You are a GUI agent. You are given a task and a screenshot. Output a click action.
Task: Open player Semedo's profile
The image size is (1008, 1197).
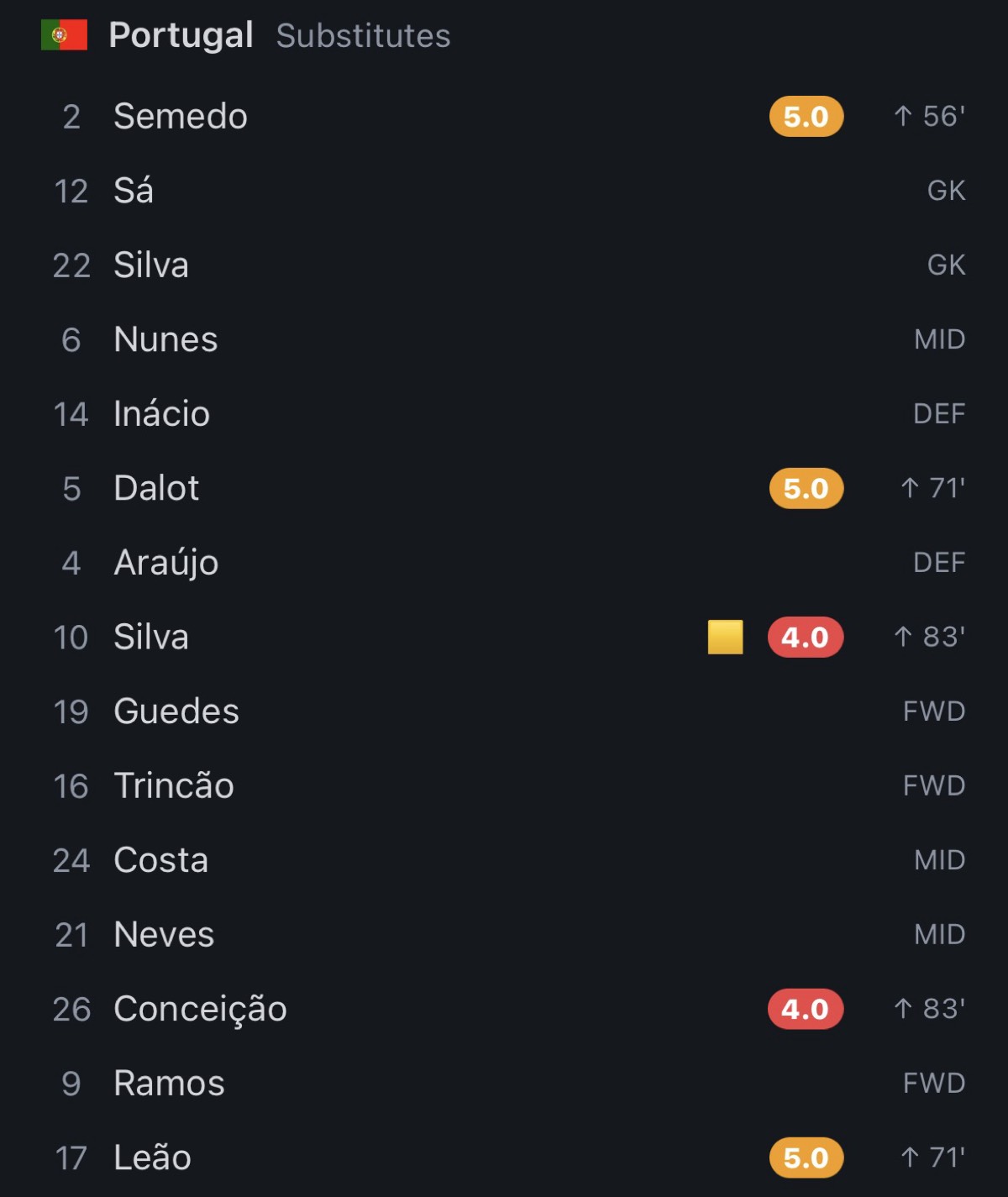[504, 117]
